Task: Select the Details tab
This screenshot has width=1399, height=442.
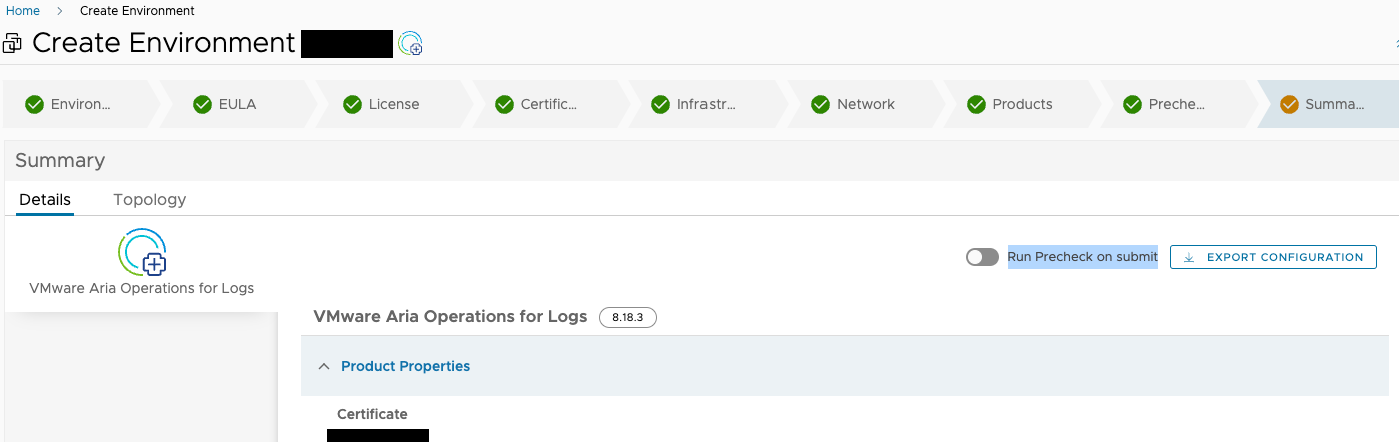Action: click(x=45, y=199)
